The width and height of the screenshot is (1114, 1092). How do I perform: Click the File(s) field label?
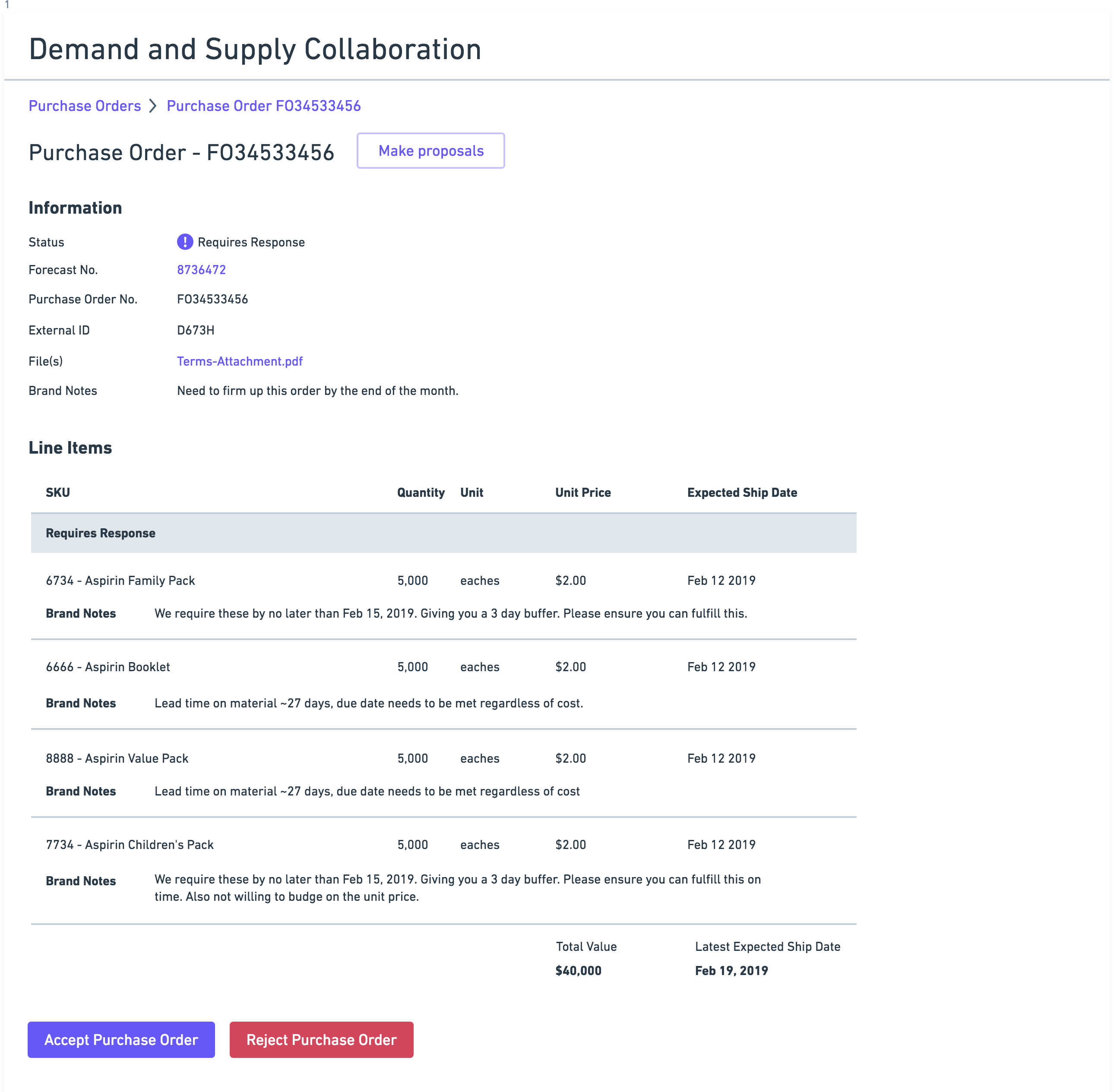coord(46,361)
